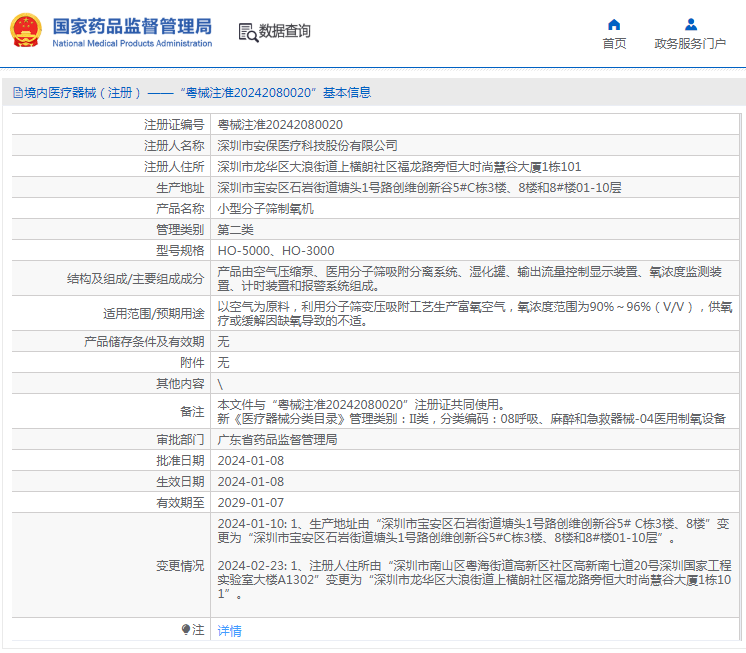
Task: Select the 产品储存条件及有效期 value 无
Action: click(x=223, y=341)
